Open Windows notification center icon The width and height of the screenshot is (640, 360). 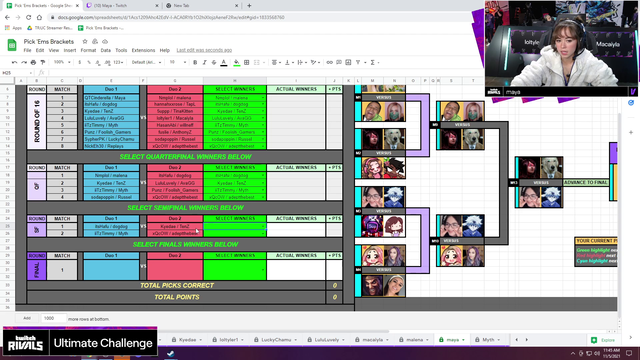click(x=629, y=353)
